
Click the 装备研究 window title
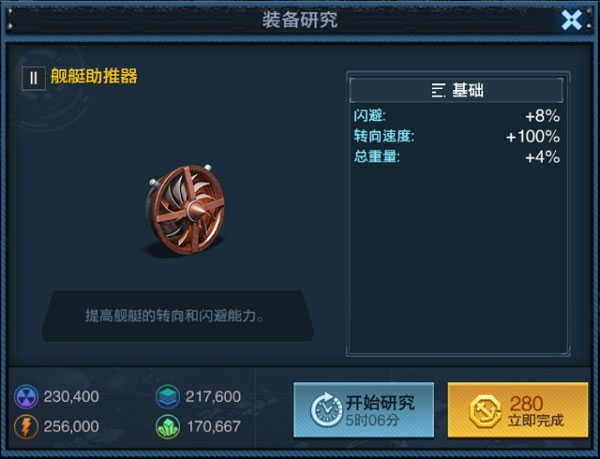point(300,20)
